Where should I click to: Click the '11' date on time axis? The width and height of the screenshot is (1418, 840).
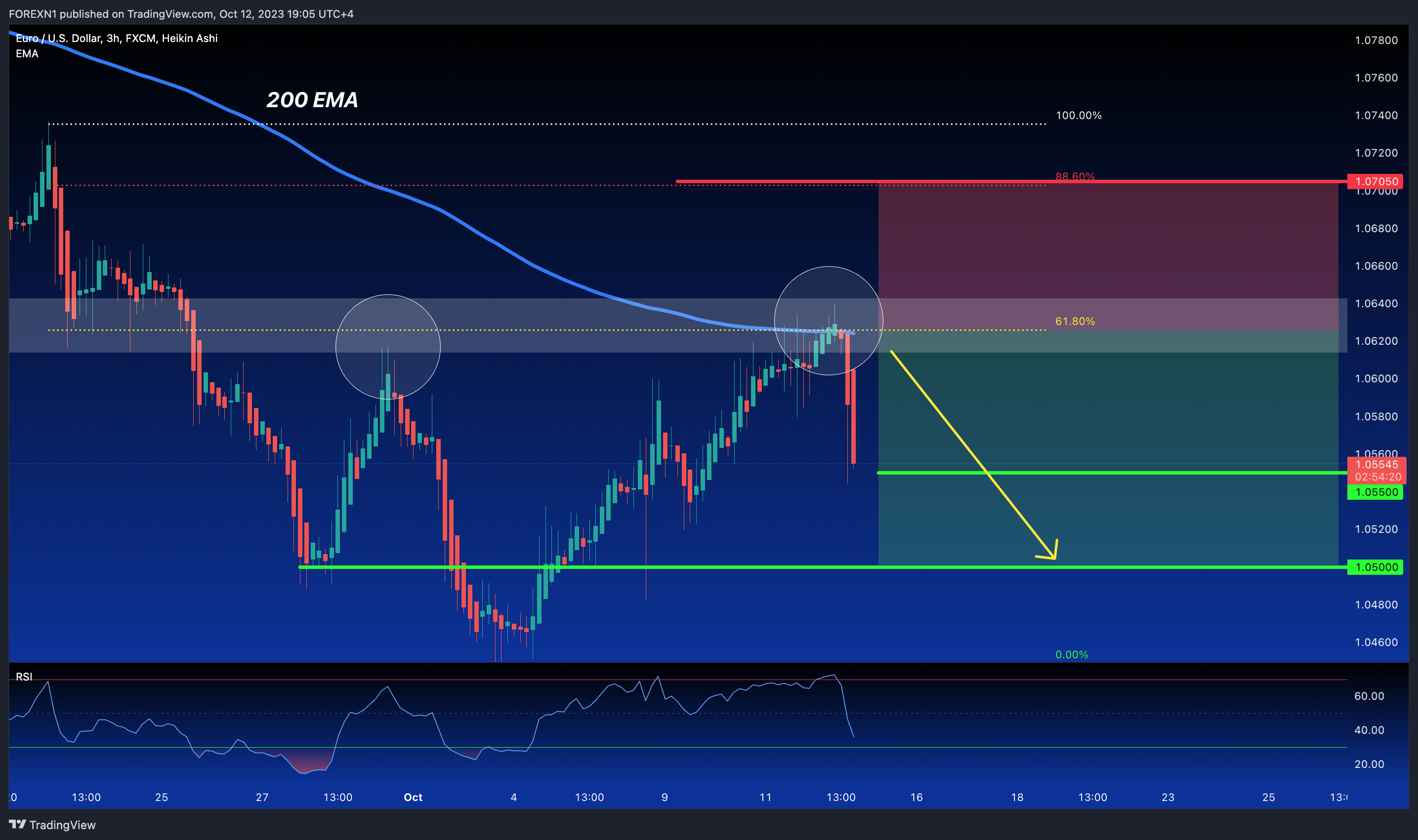766,798
